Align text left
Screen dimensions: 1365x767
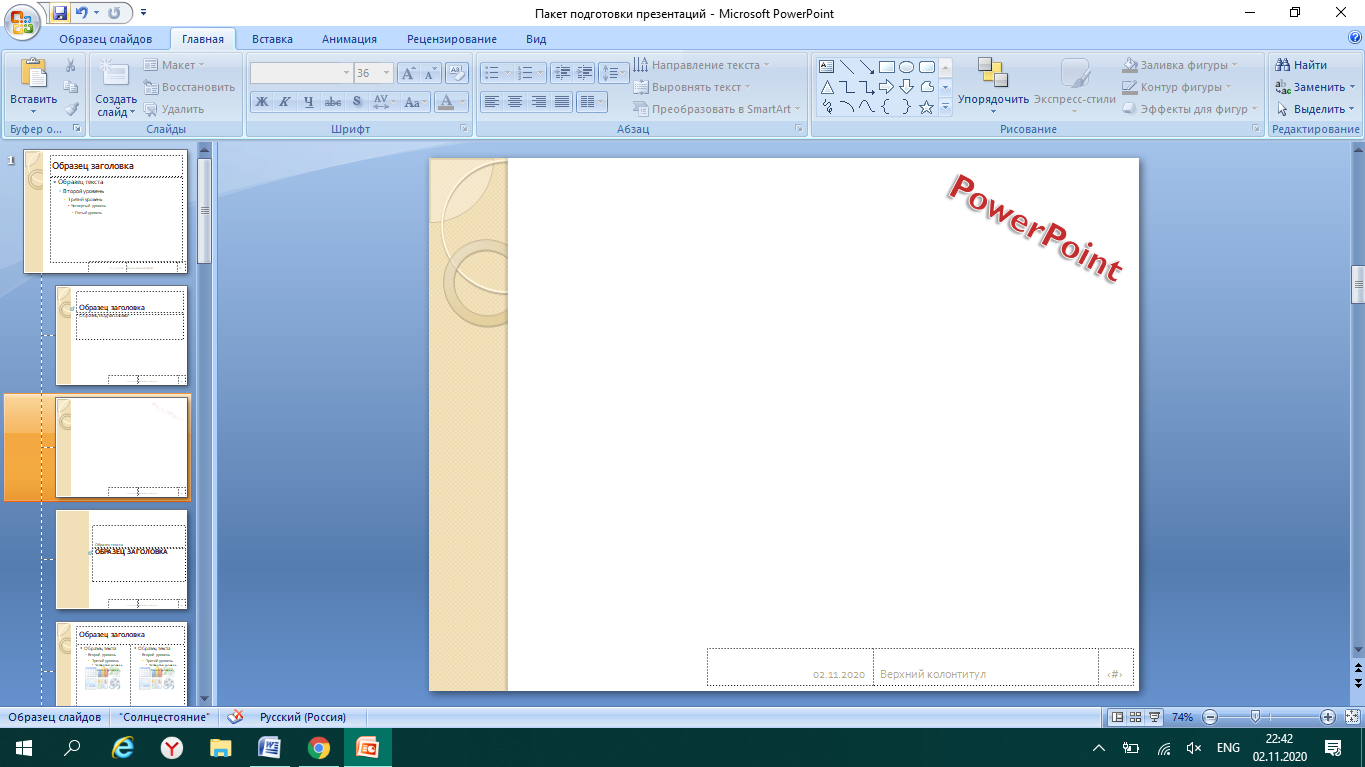(491, 102)
